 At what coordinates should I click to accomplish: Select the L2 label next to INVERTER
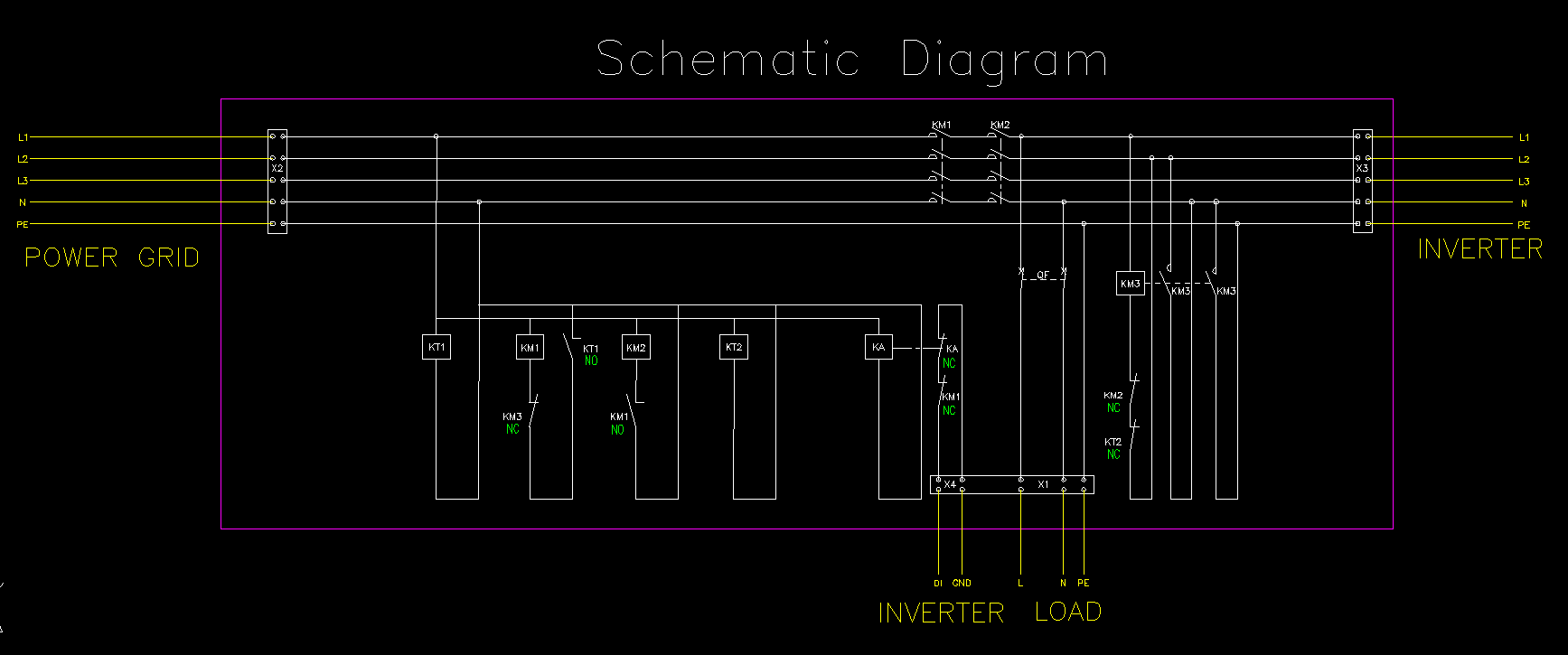point(1524,159)
